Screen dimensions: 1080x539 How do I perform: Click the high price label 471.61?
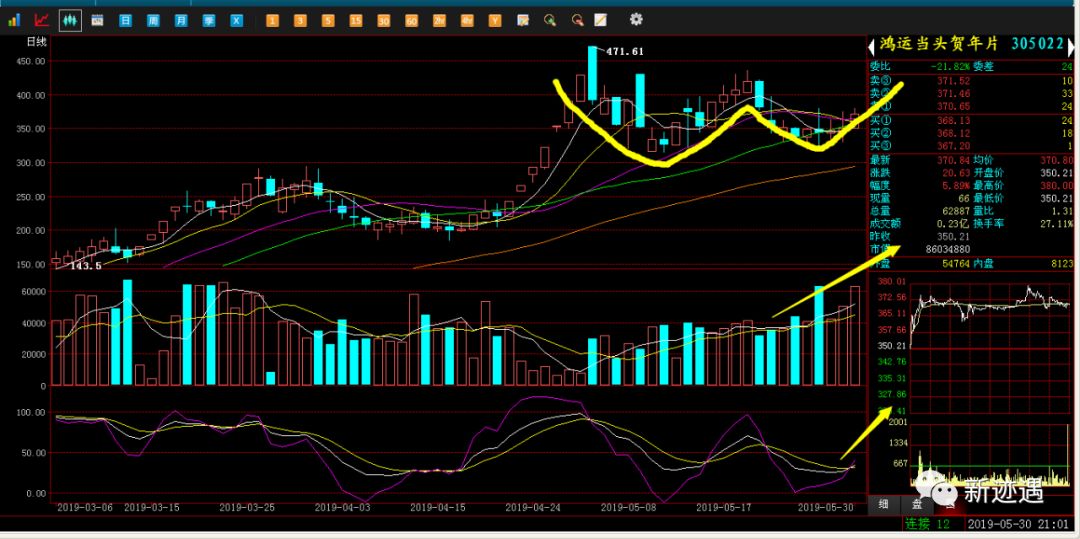625,51
